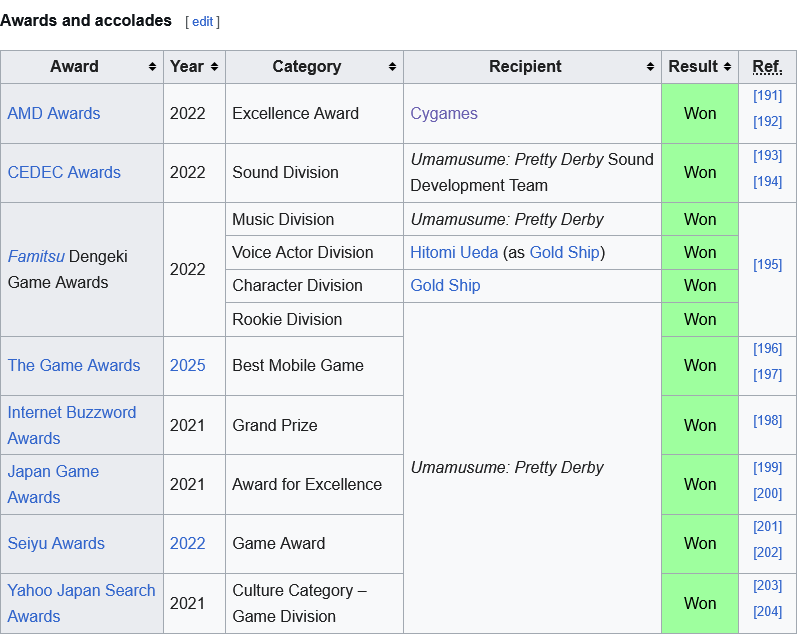Screen dimensions: 797x635
Task: Click the Awards and accolades heading
Action: pos(86,20)
